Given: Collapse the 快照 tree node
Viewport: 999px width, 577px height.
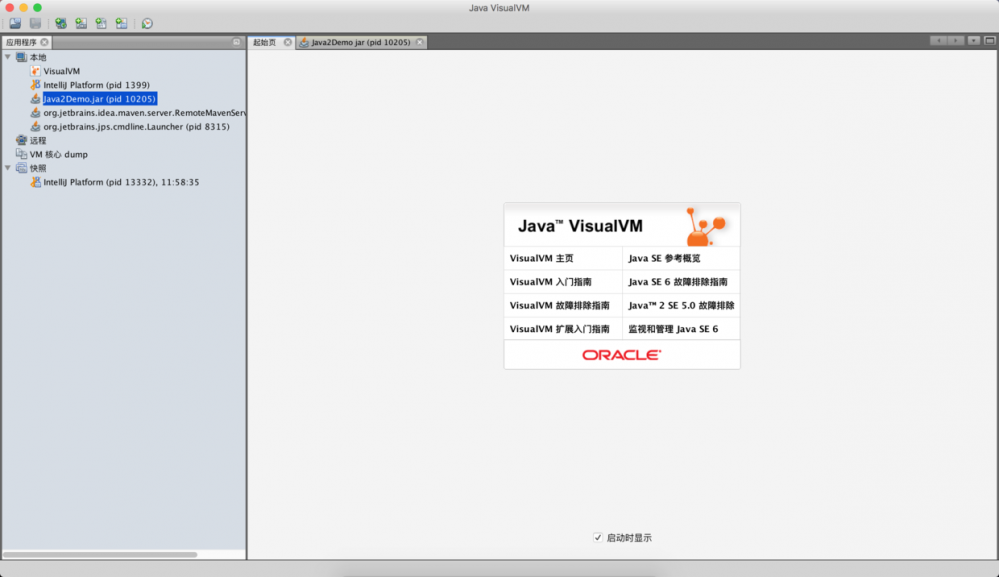Looking at the screenshot, I should tap(10, 169).
